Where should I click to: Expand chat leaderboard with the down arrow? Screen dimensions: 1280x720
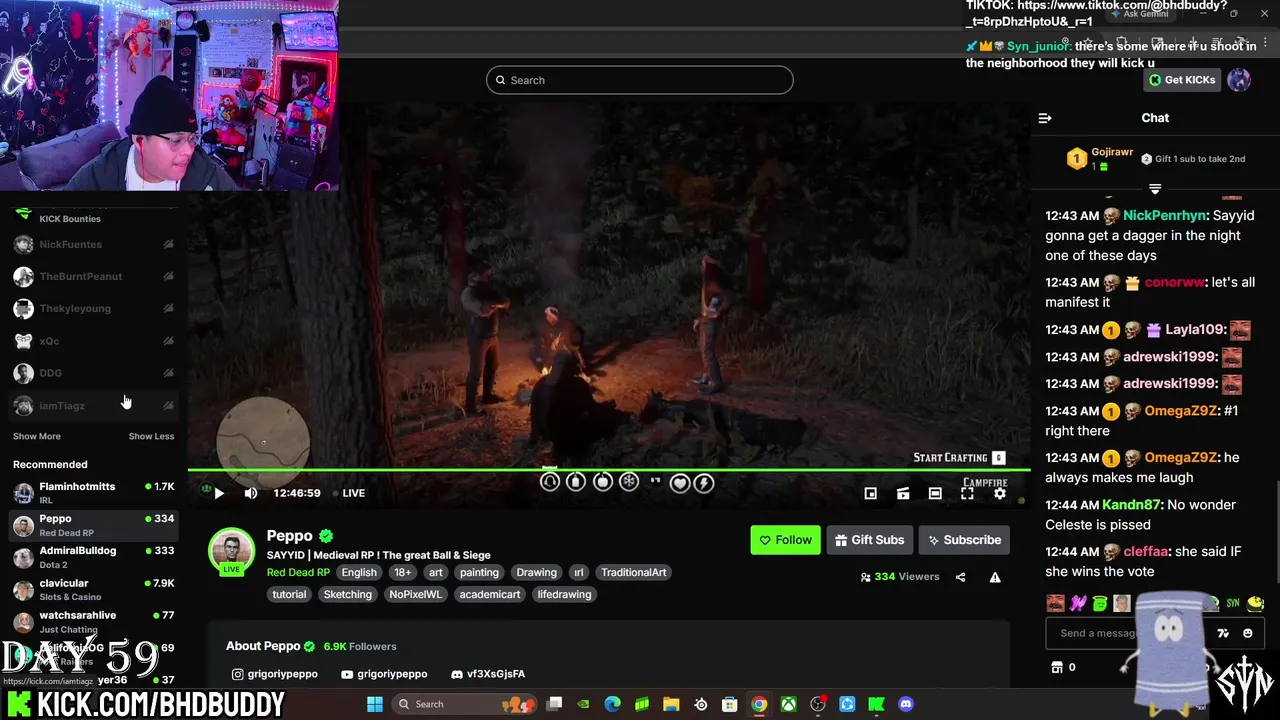1155,188
